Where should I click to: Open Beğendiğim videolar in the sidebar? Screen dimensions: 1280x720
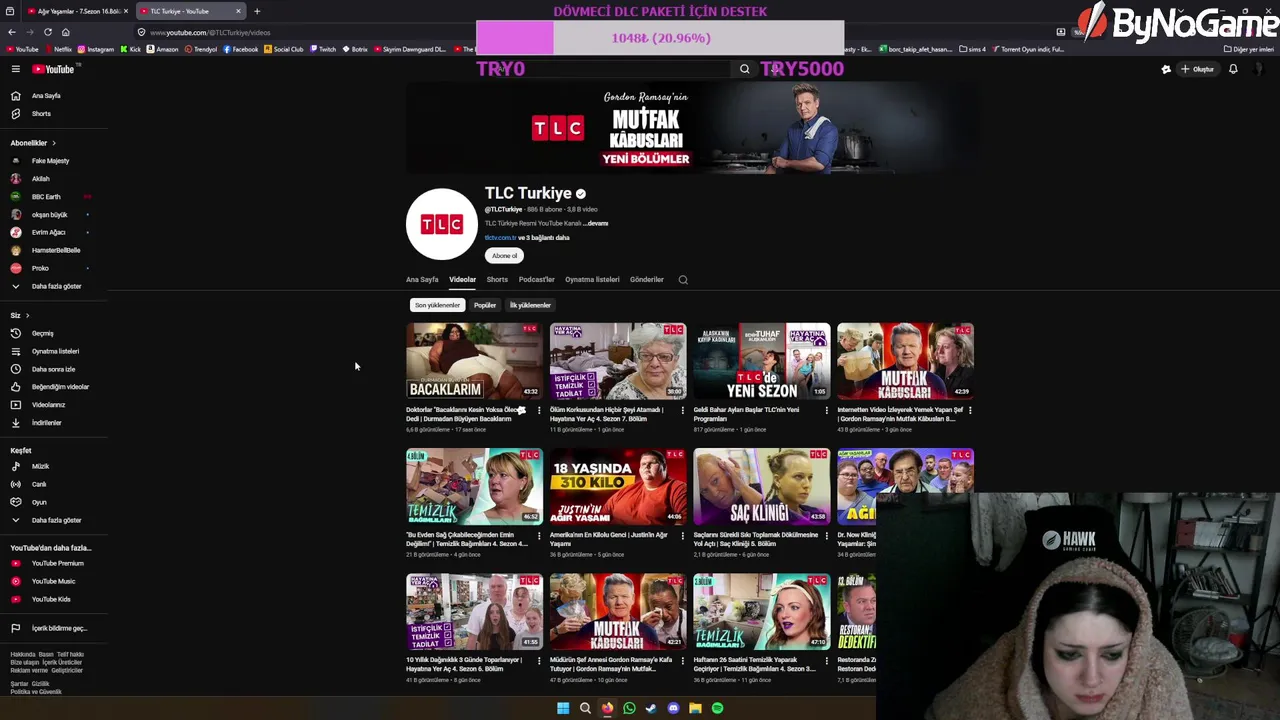coord(60,387)
